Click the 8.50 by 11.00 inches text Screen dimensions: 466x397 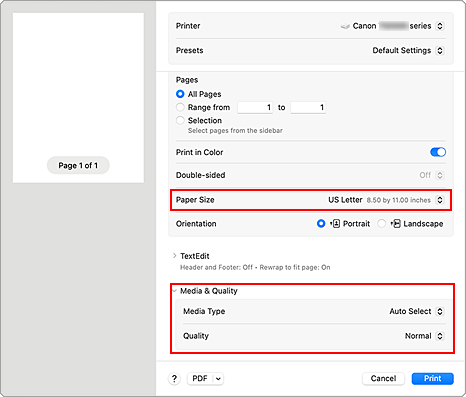(399, 200)
